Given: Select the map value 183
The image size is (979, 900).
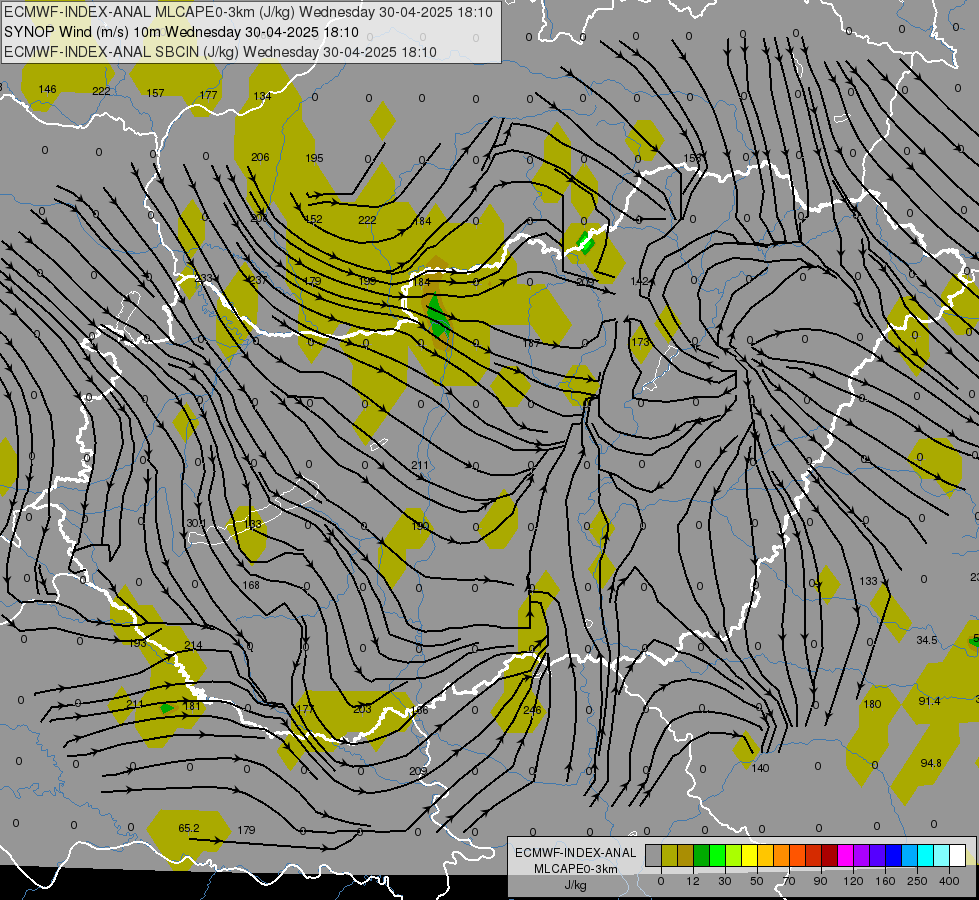Looking at the screenshot, I should (x=252, y=524).
